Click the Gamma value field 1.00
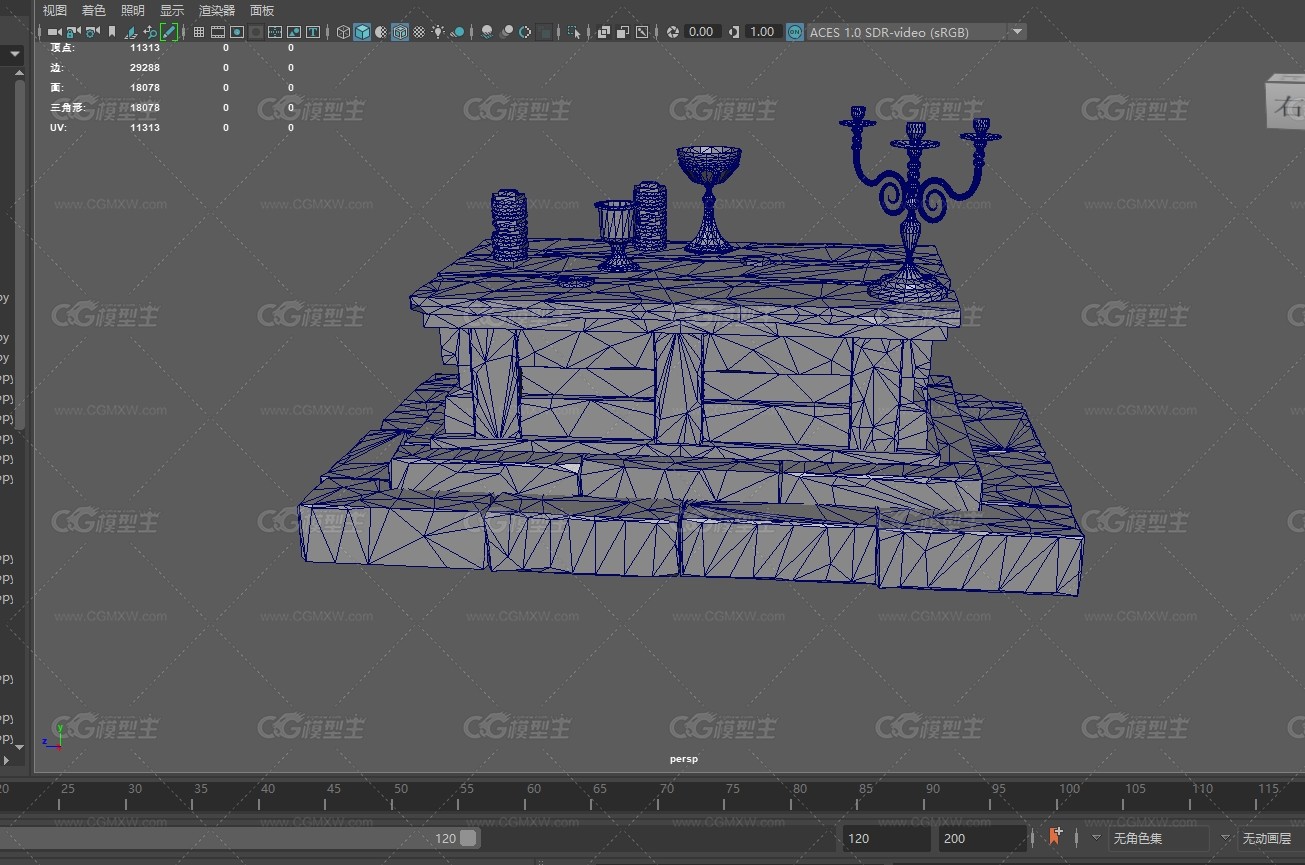Image resolution: width=1305 pixels, height=865 pixels. click(762, 32)
